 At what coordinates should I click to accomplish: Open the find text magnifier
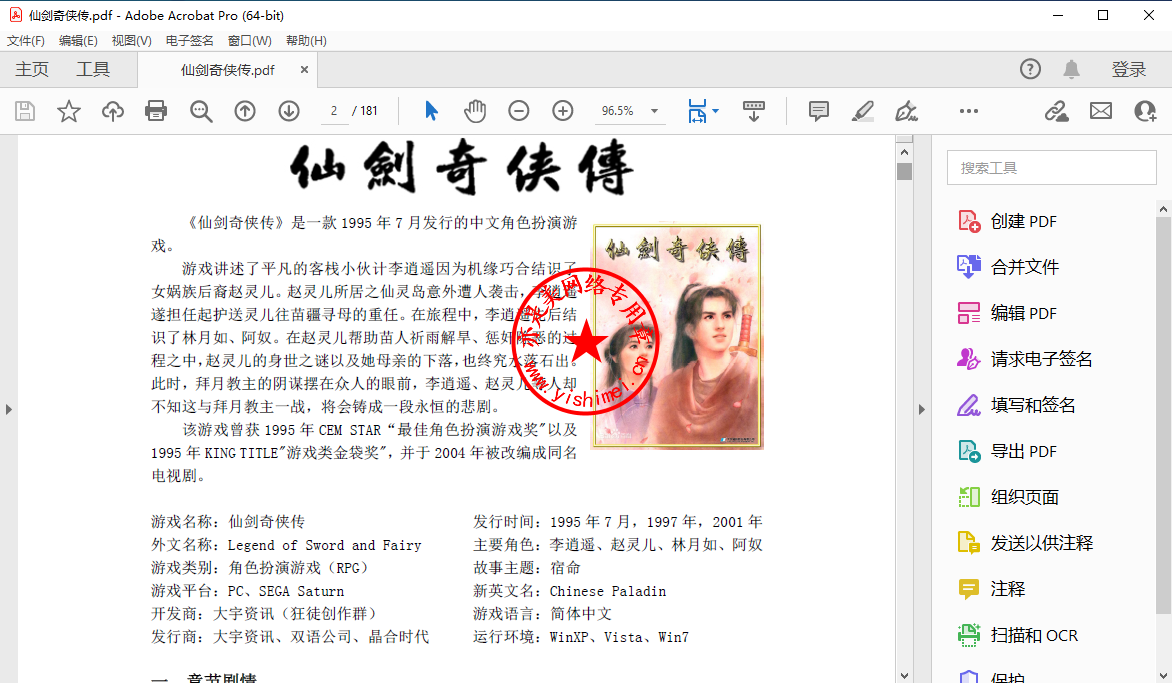(200, 111)
